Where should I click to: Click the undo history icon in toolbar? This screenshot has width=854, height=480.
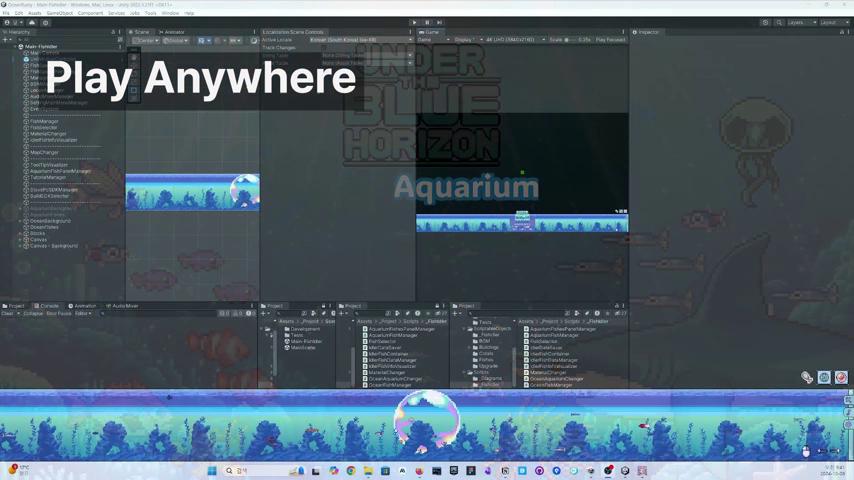765,22
